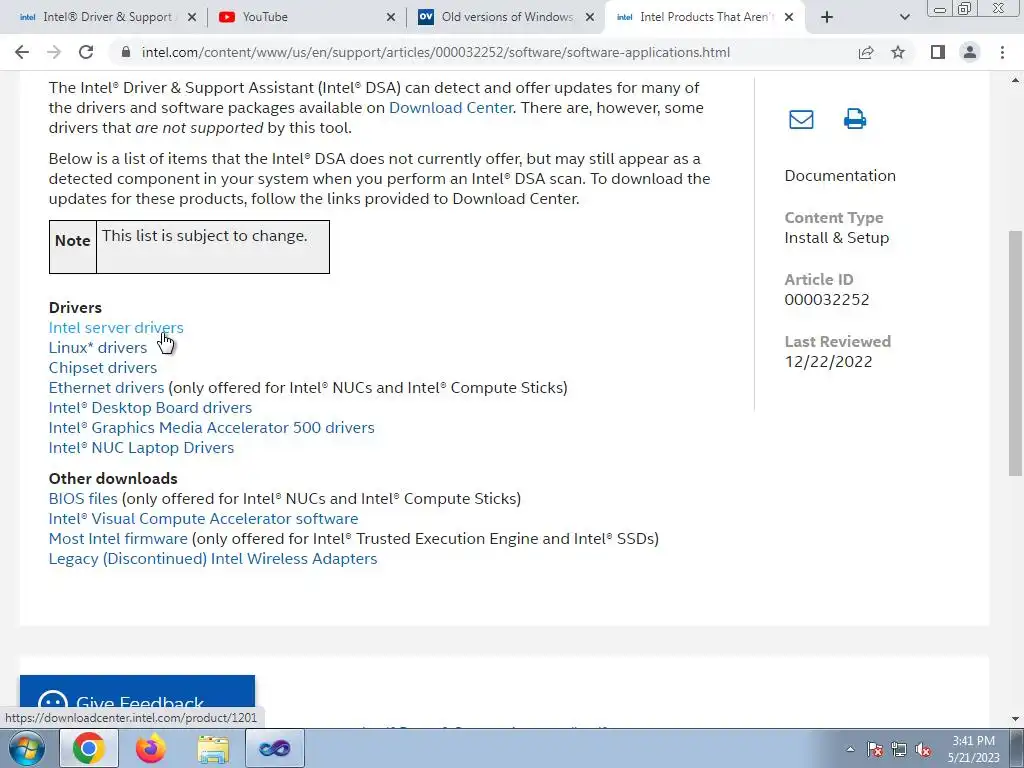Open the Download Center link
This screenshot has height=768, width=1024.
coord(451,108)
